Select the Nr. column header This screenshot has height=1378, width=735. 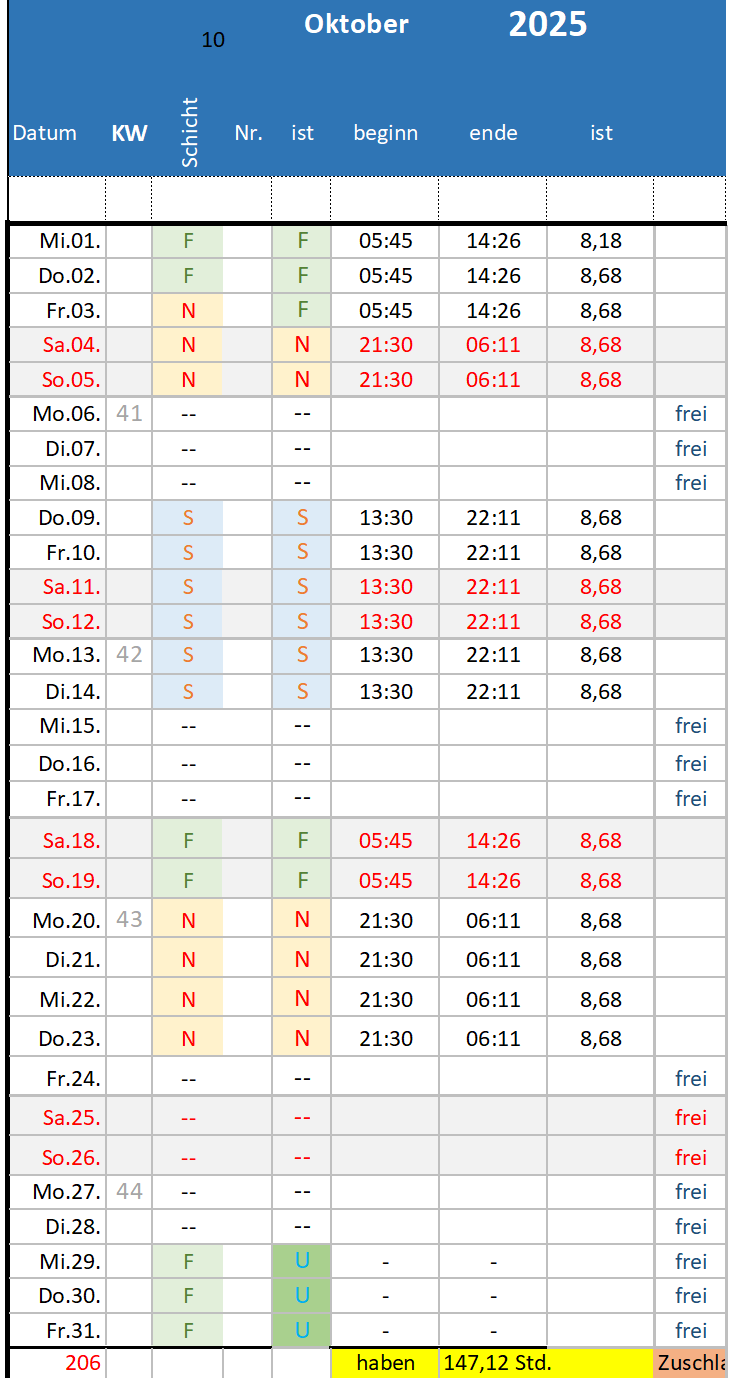(248, 133)
